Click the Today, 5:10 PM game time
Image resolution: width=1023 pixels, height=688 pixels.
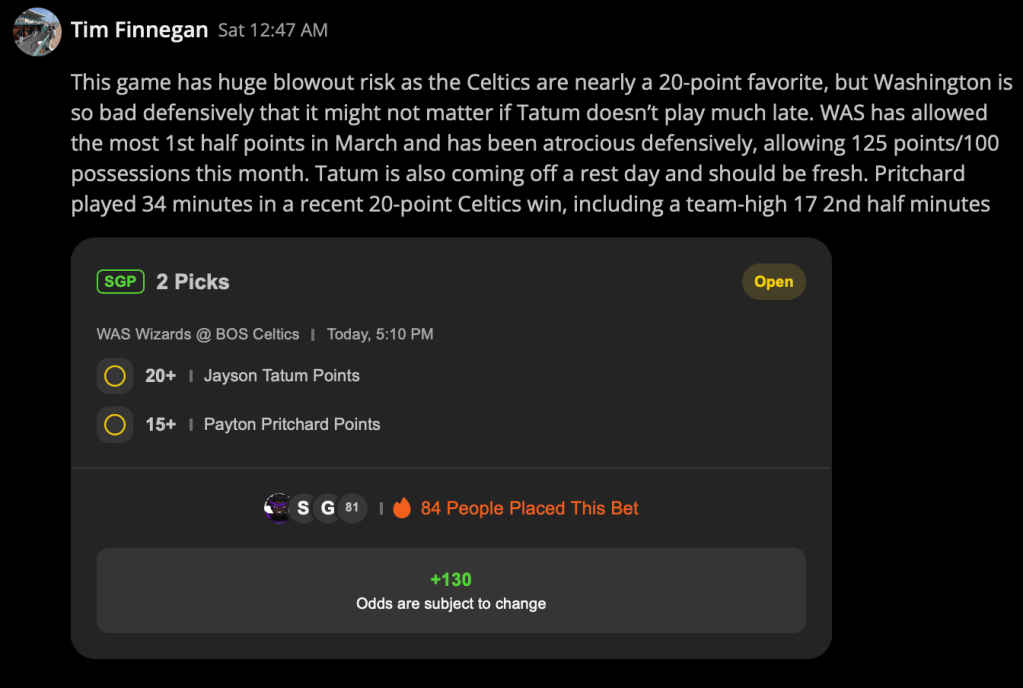click(x=380, y=335)
